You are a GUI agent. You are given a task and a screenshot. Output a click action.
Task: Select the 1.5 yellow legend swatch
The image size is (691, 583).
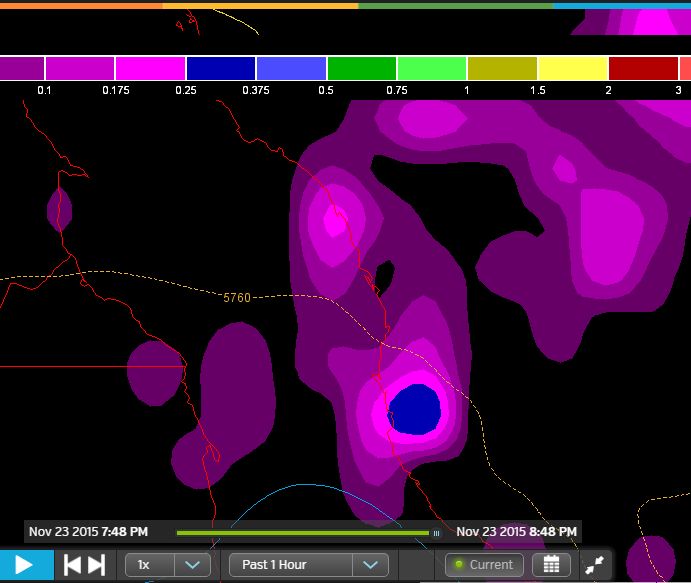[x=573, y=68]
